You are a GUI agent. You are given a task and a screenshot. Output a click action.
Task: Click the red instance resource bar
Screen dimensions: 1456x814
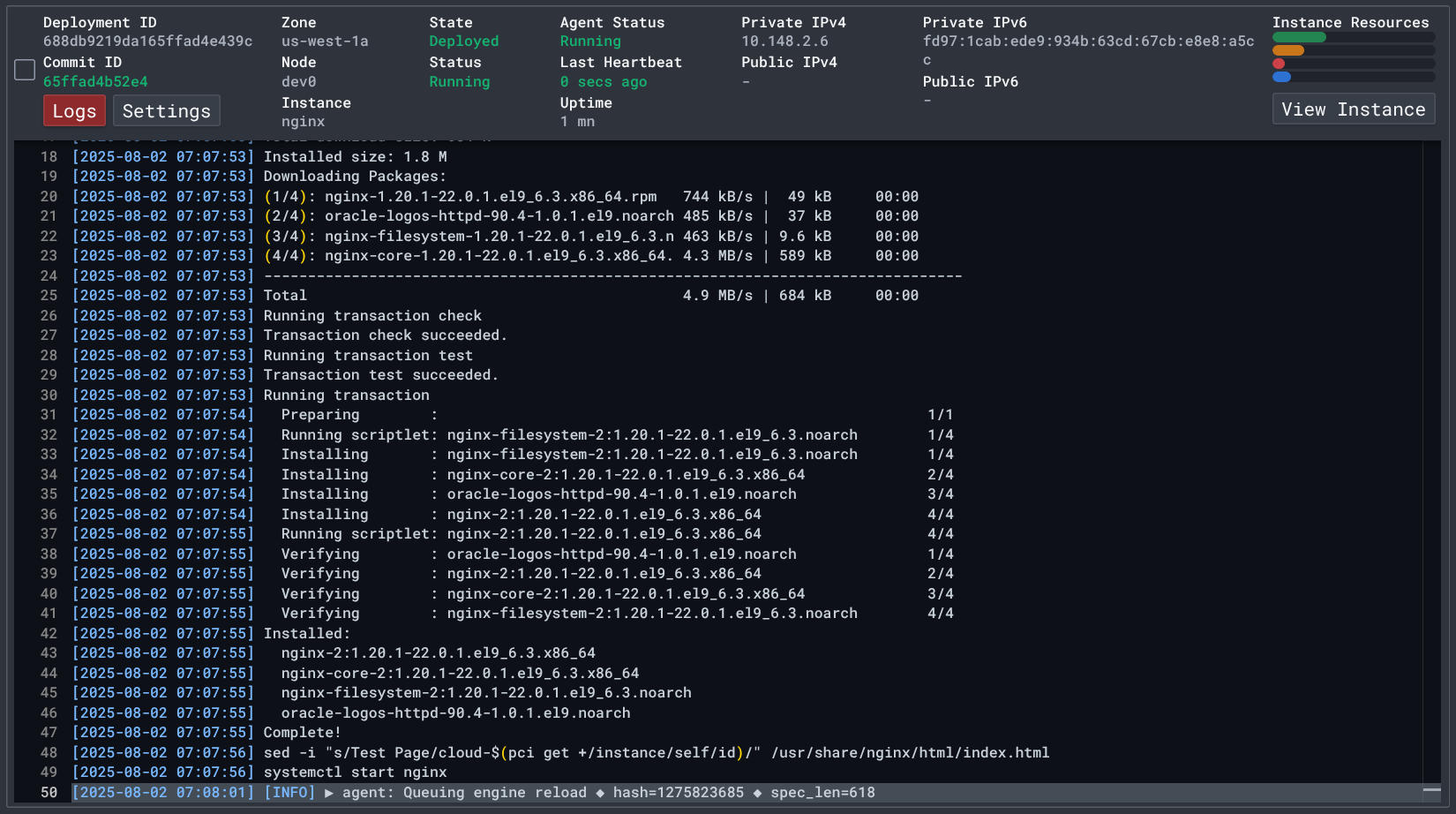1279,64
